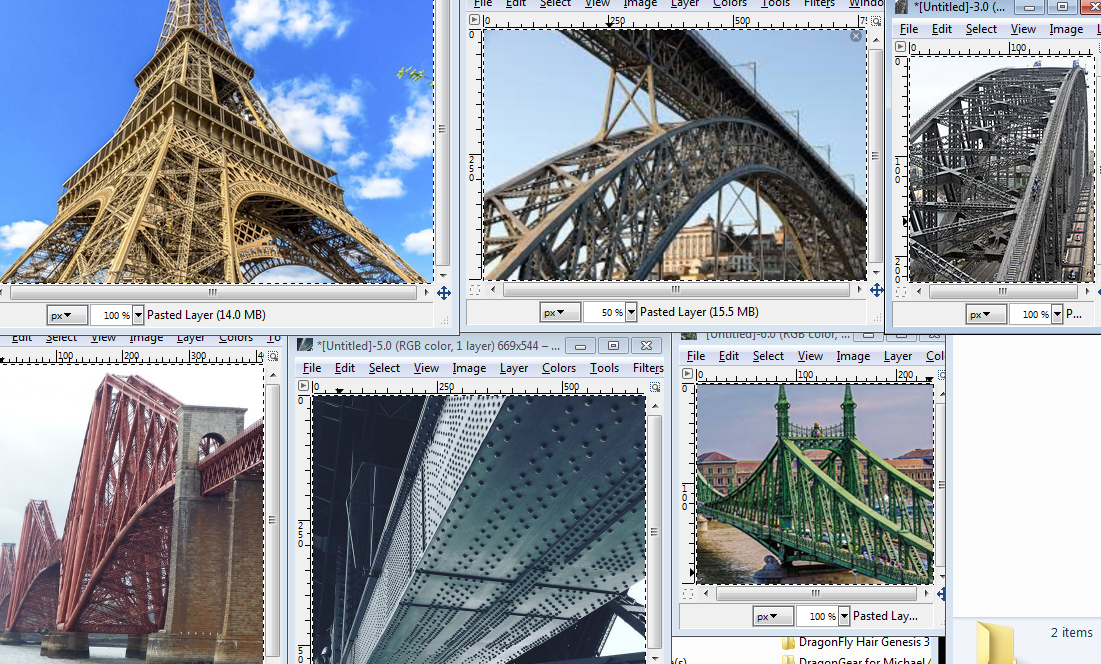Click horizontal scrollbar thumb in Untitled-6.0 window
This screenshot has width=1101, height=664.
(x=816, y=594)
